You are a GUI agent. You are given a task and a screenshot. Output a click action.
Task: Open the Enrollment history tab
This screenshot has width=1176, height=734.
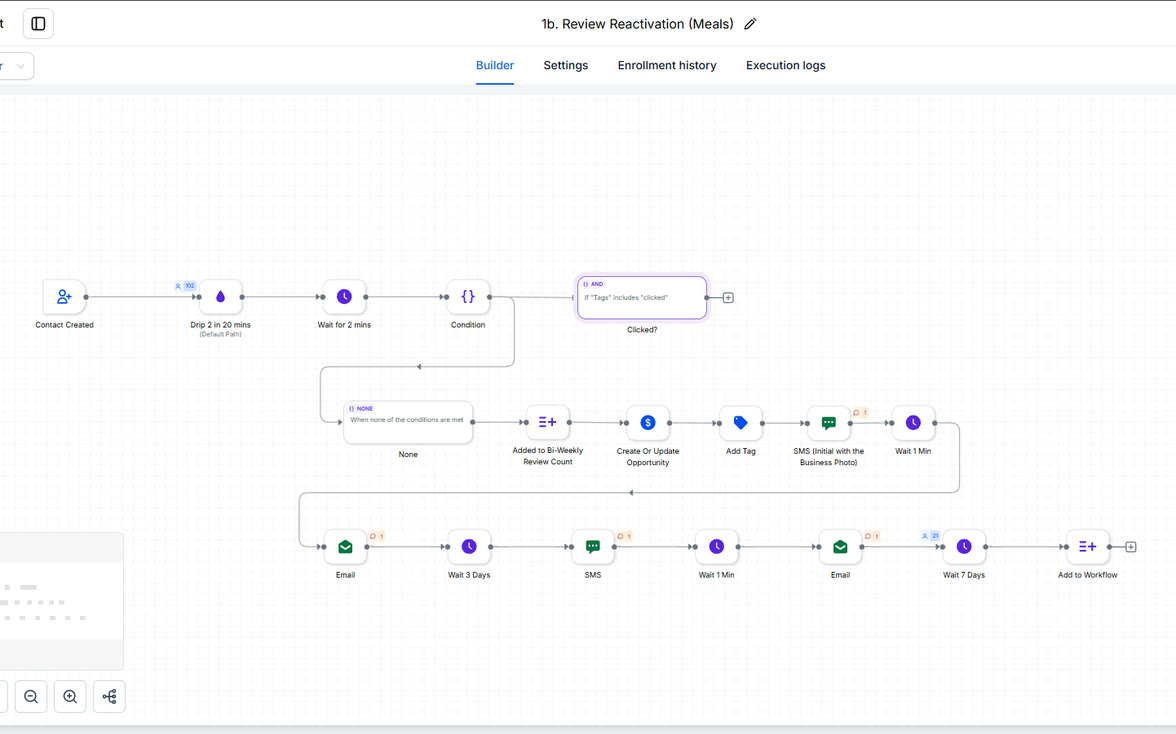point(667,65)
